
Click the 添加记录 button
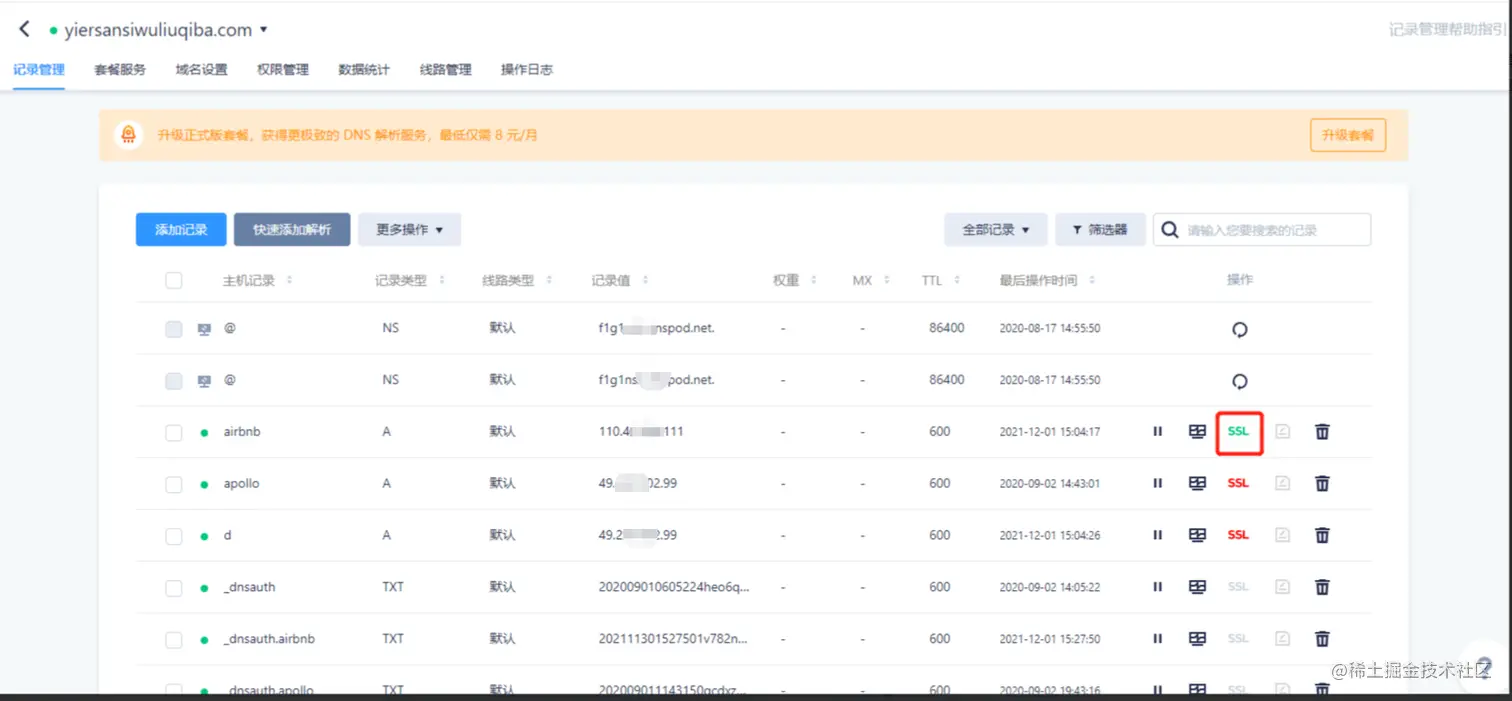pos(181,229)
